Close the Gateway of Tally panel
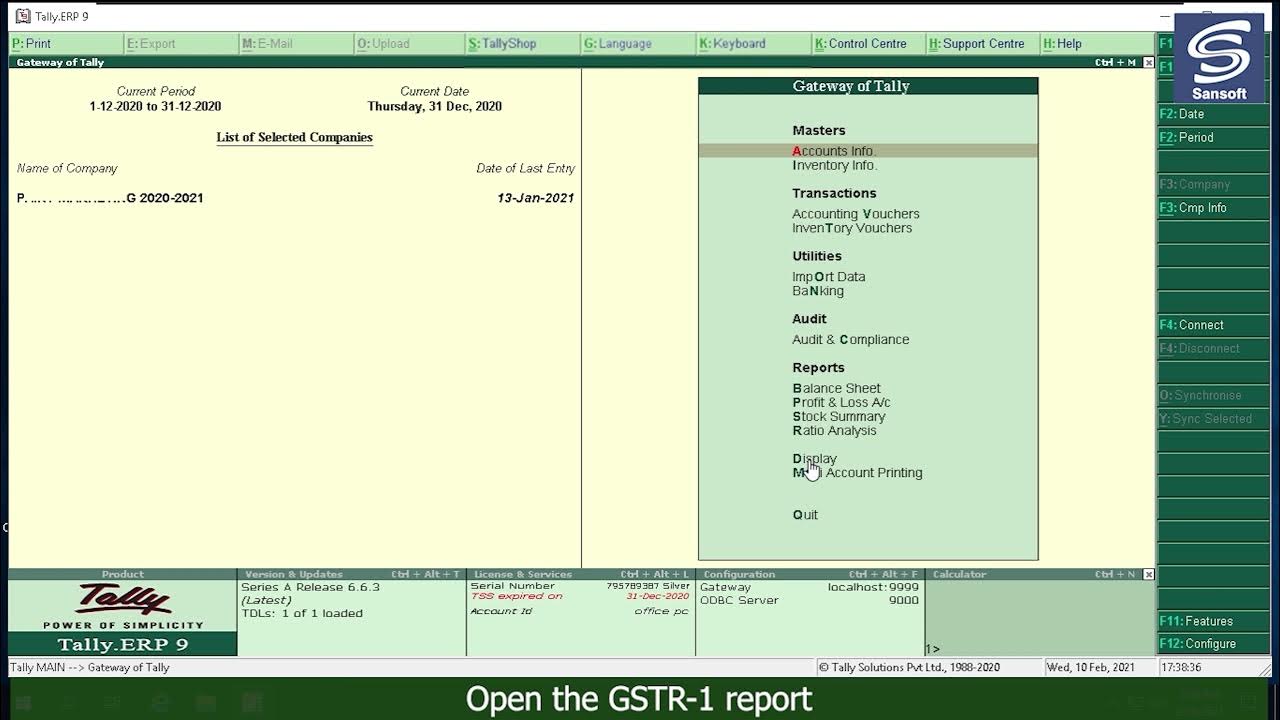1280x720 pixels. point(1148,63)
